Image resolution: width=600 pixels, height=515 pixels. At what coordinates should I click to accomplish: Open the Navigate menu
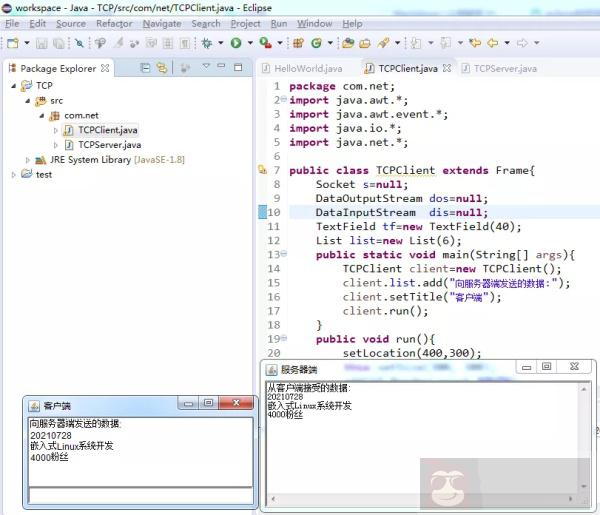[x=161, y=23]
